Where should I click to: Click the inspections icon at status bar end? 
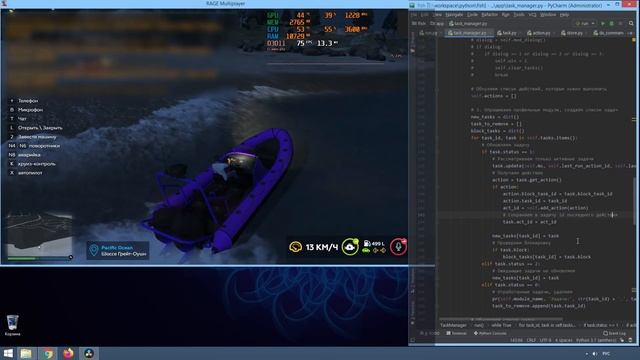[631, 340]
